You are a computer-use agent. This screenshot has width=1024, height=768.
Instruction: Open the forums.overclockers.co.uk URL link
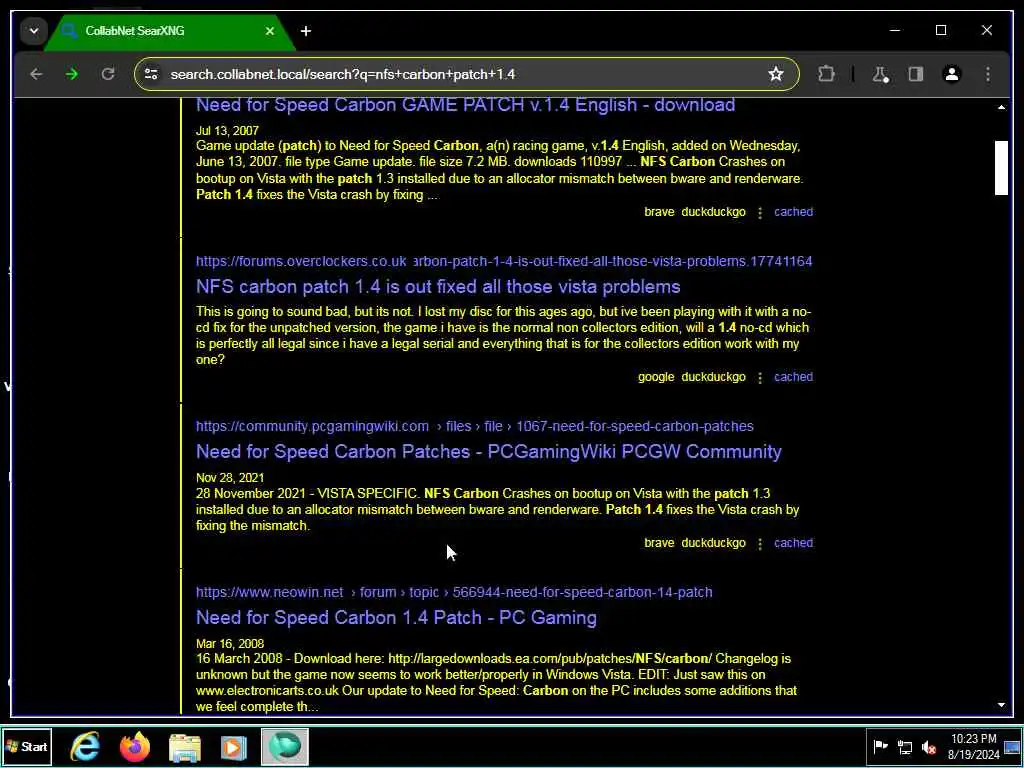pyautogui.click(x=504, y=261)
